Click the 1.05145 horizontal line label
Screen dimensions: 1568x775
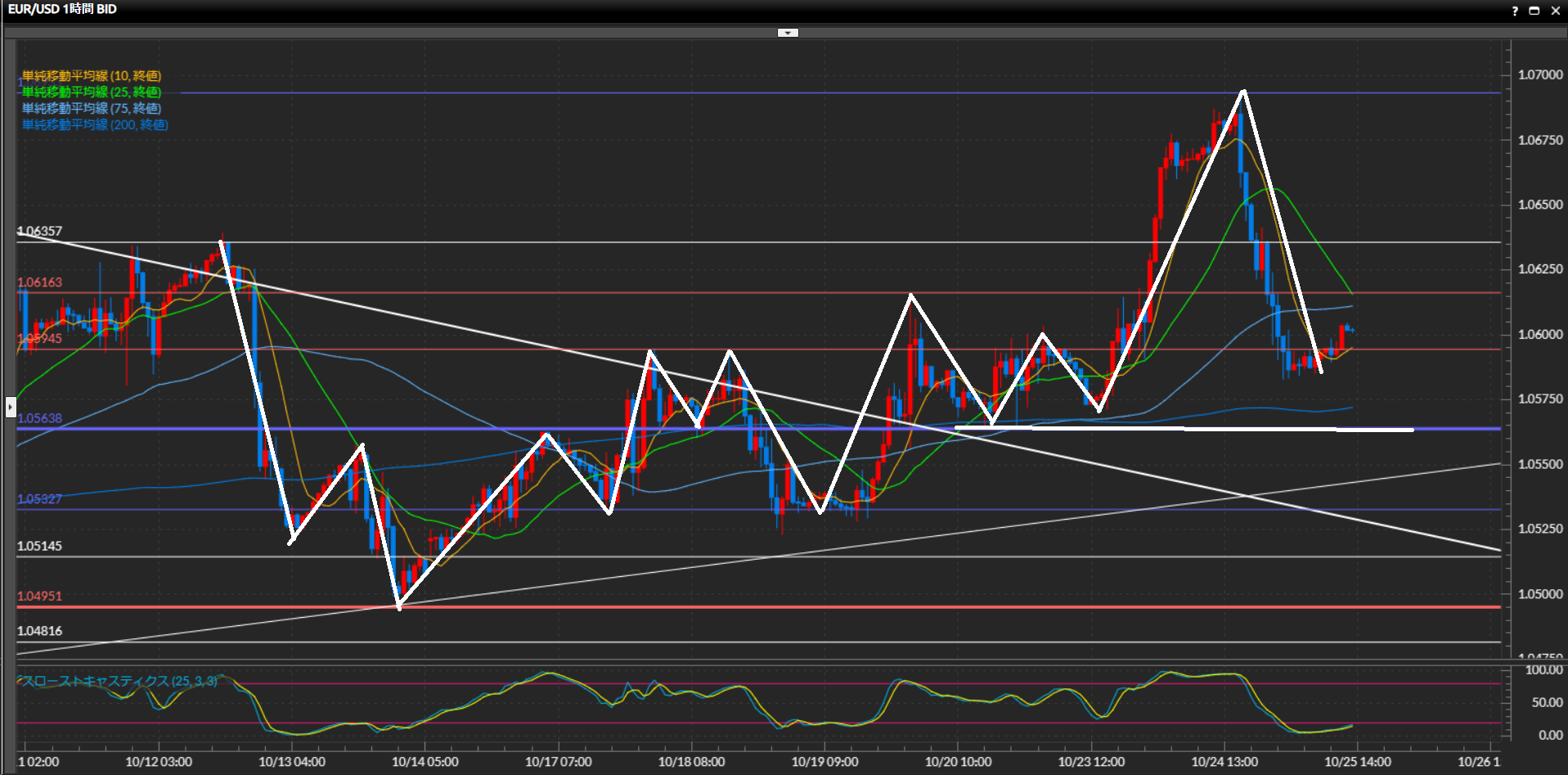(x=39, y=546)
